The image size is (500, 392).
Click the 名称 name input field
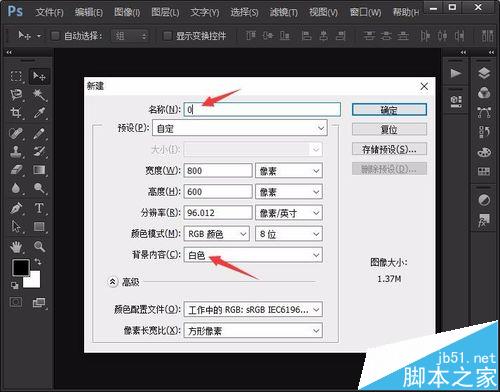[262, 109]
